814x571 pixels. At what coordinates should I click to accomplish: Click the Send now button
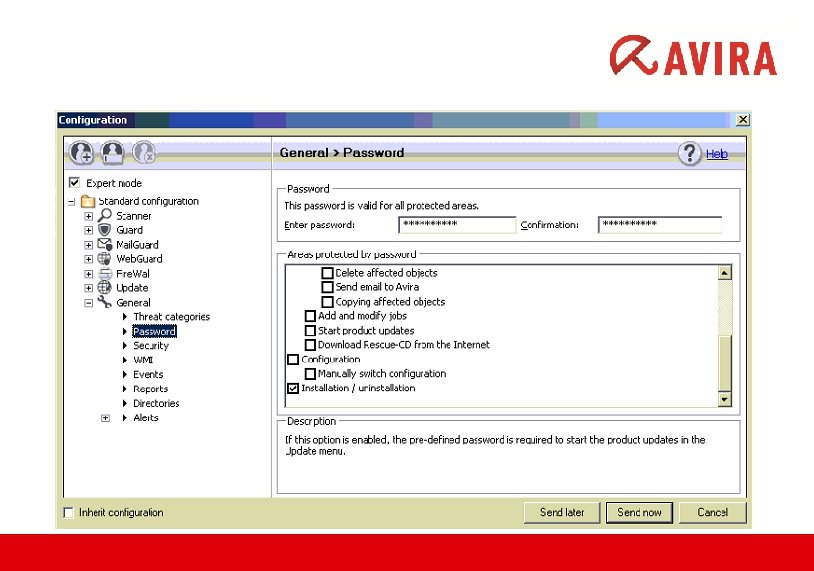(x=639, y=513)
